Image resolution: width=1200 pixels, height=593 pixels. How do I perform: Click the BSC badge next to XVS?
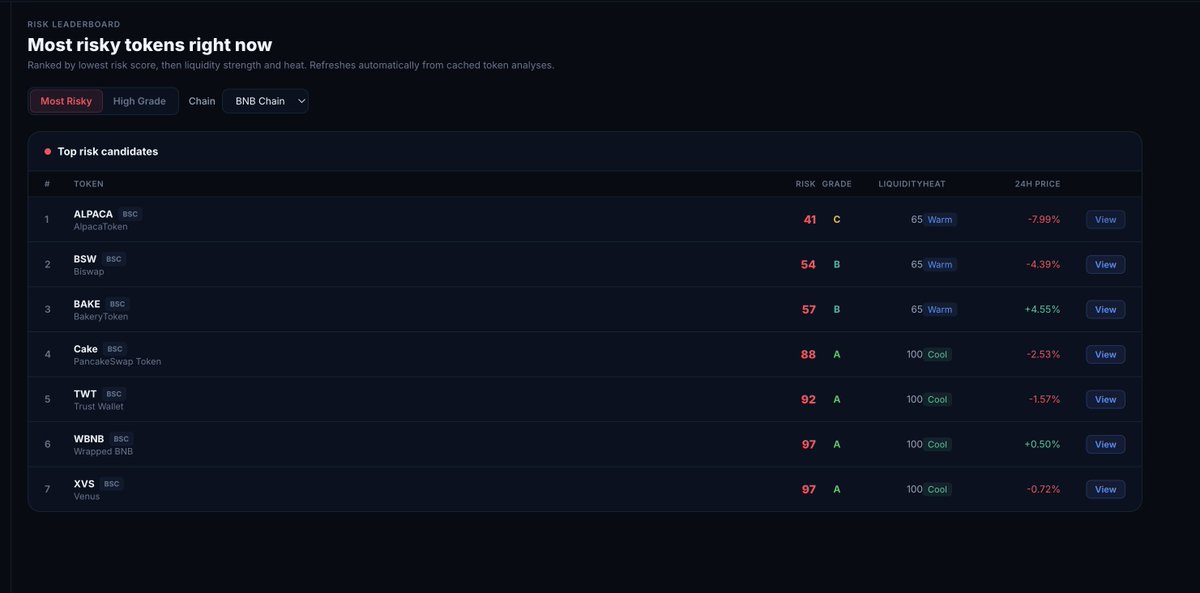(112, 484)
